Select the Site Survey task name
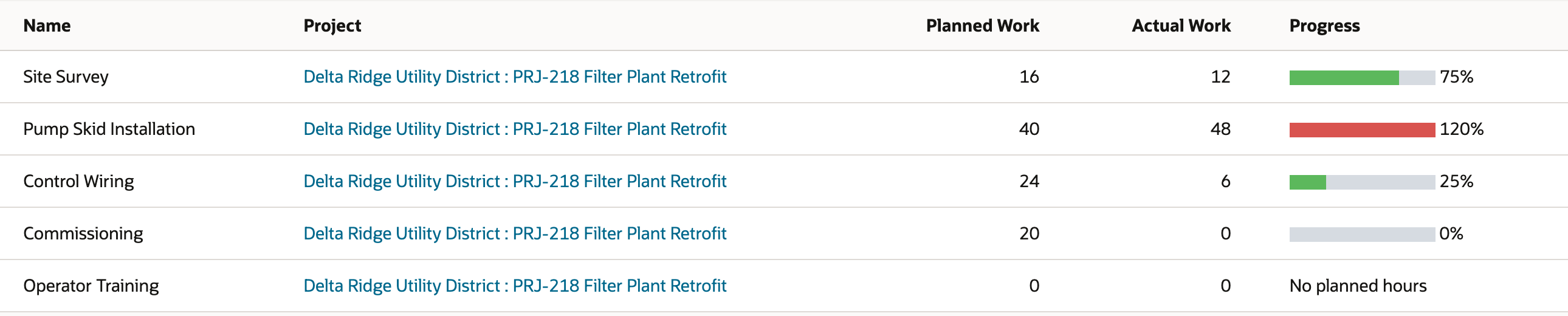The image size is (1568, 316). tap(66, 77)
